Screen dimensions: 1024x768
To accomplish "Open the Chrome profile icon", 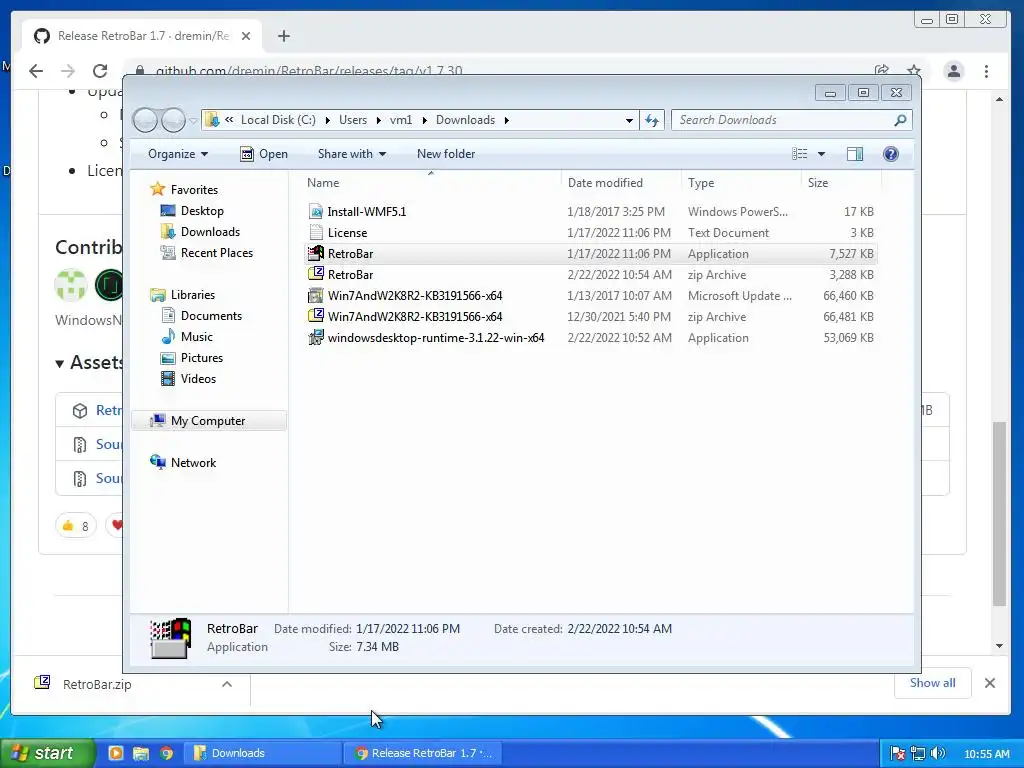I will [953, 71].
